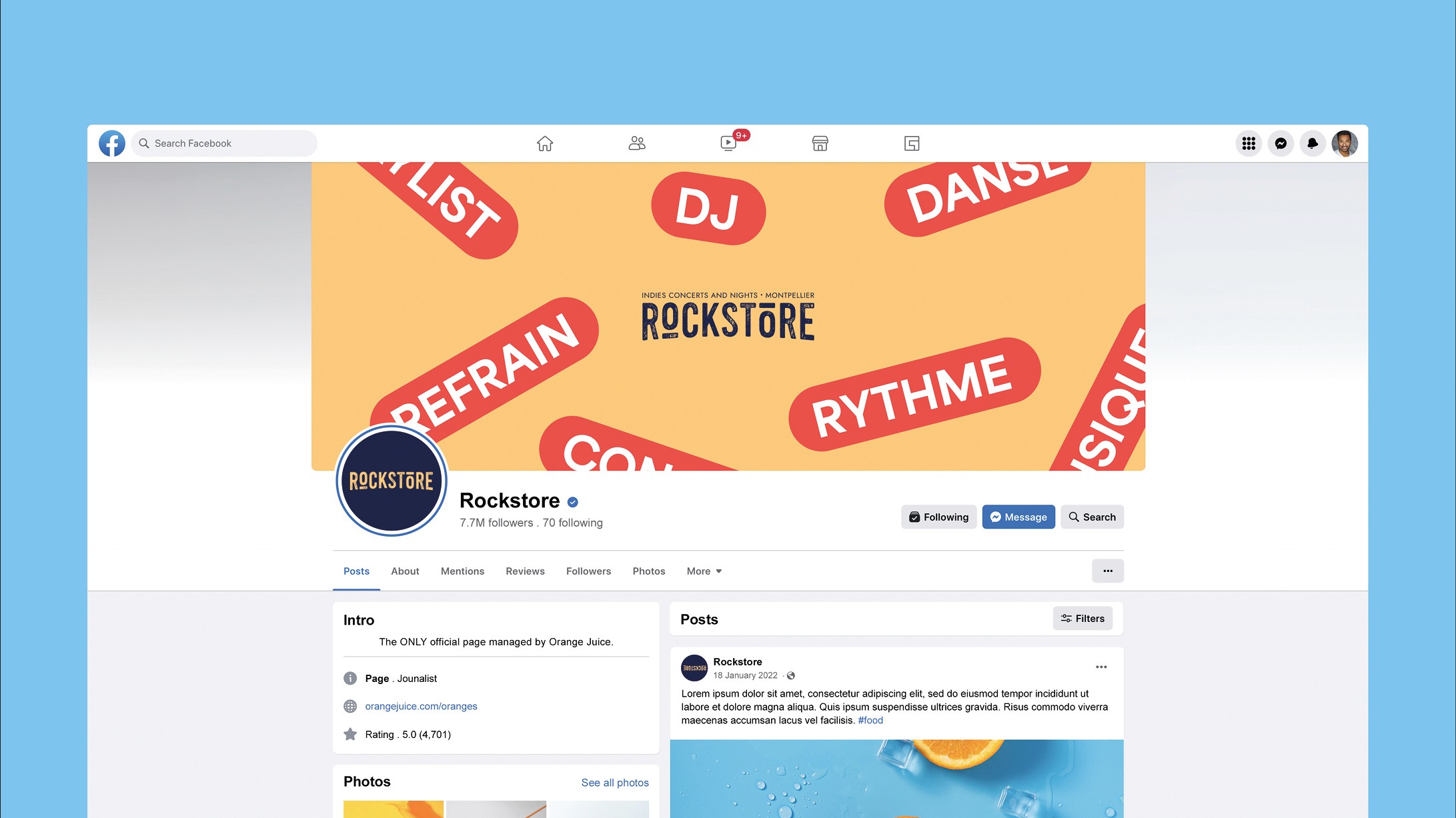
Task: Open the Gaming/pages icon in top navigation
Action: pos(912,143)
